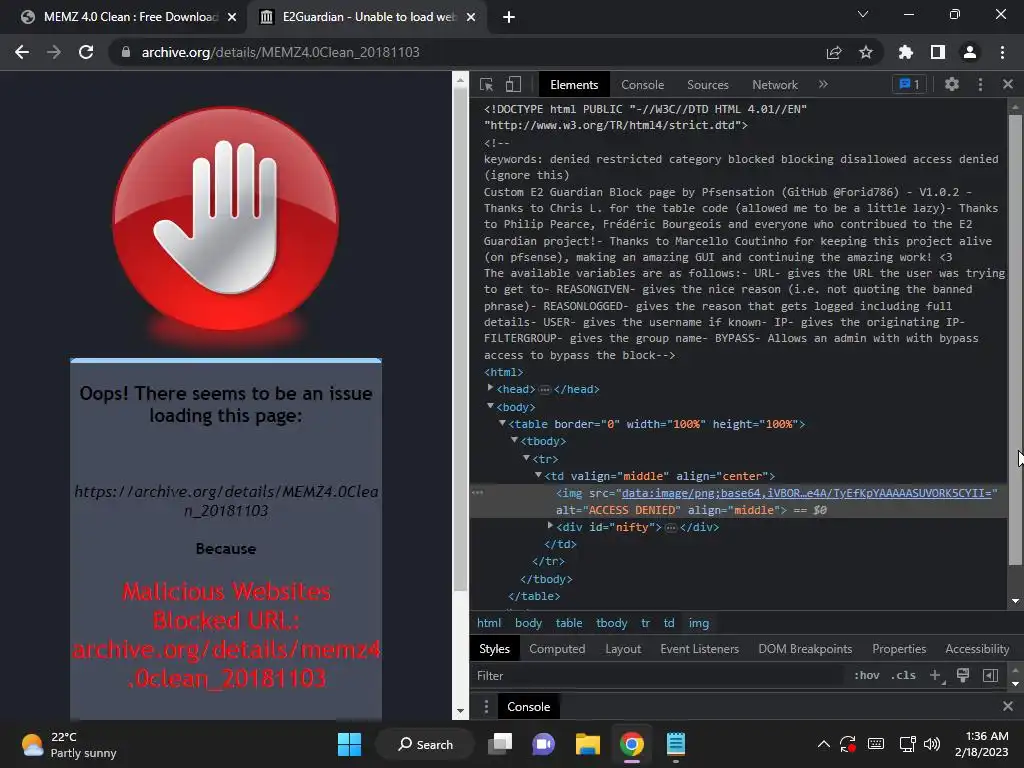Open DevTools settings gear
The image size is (1024, 768).
952,84
